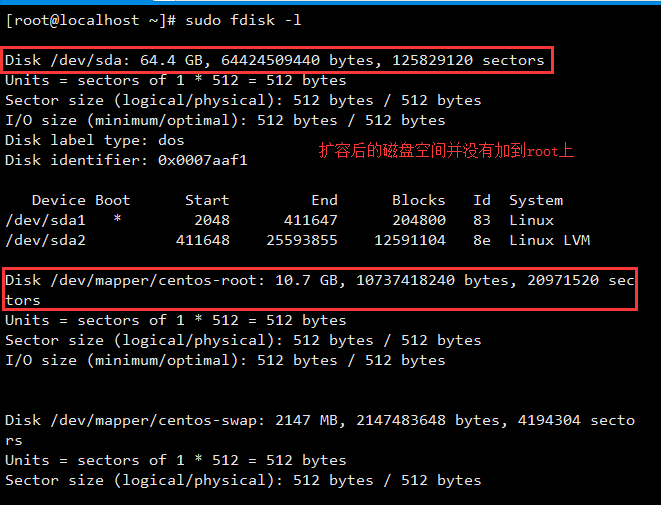Click the wrapped 'tors' text in red box
Image resolution: width=661 pixels, height=505 pixels.
(23, 301)
